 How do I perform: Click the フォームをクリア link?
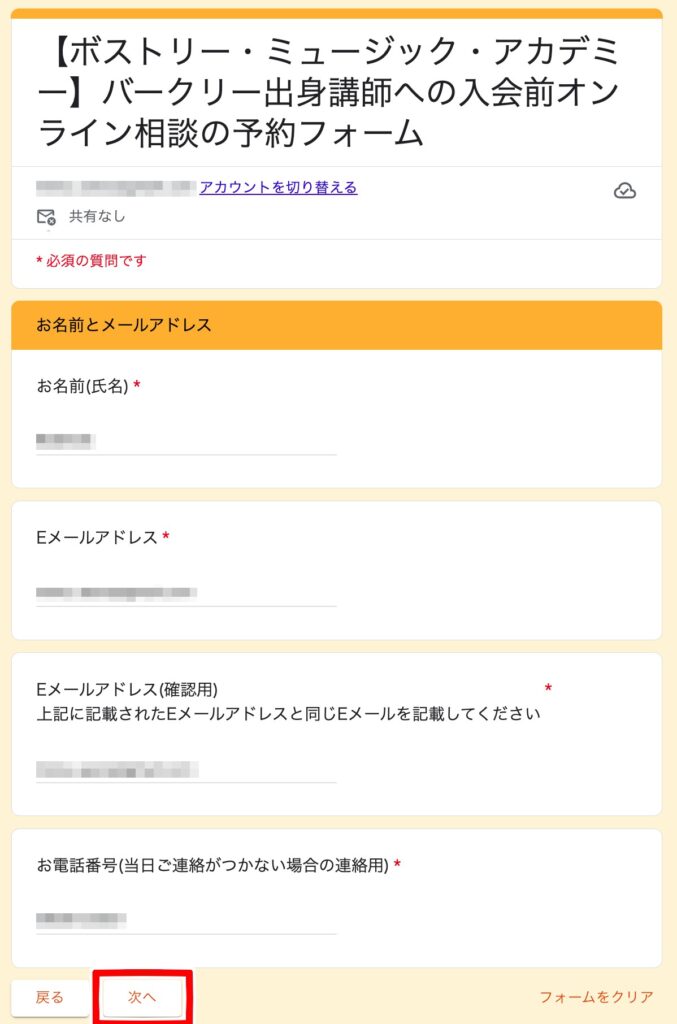[596, 997]
